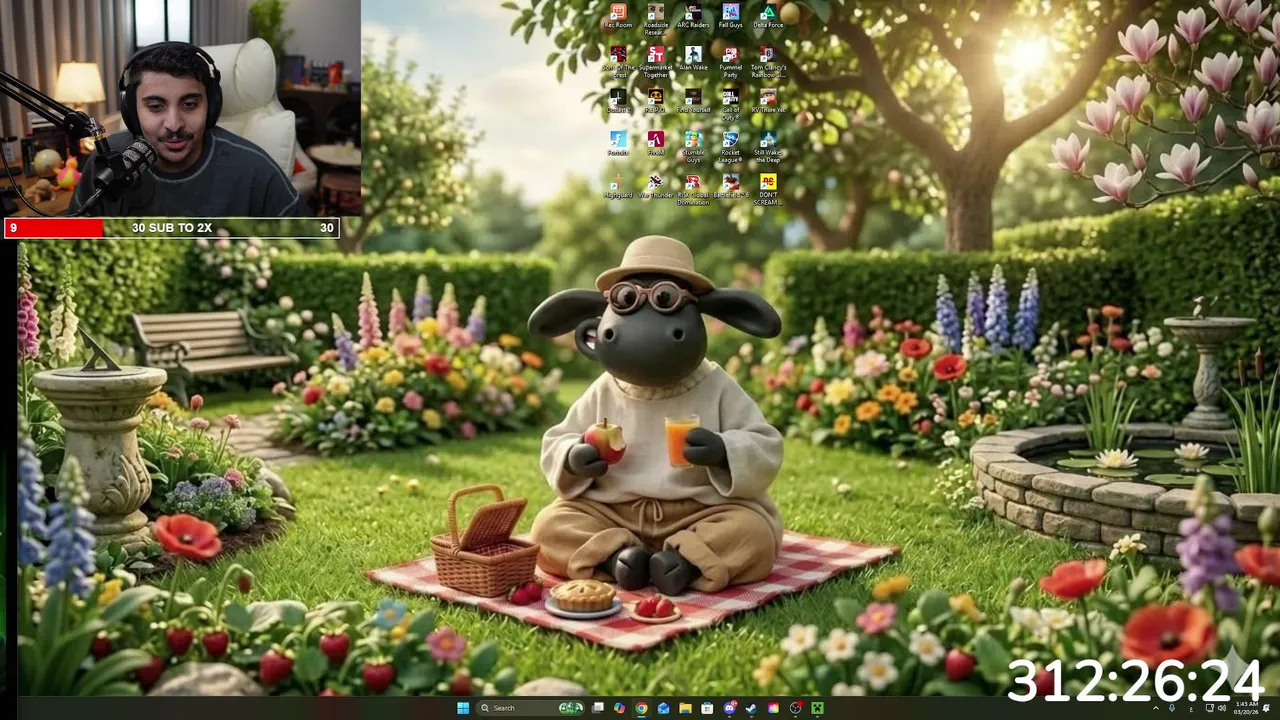Select the Sons Of The Forest icon
Screen dimensions: 1280x720
[x=618, y=62]
